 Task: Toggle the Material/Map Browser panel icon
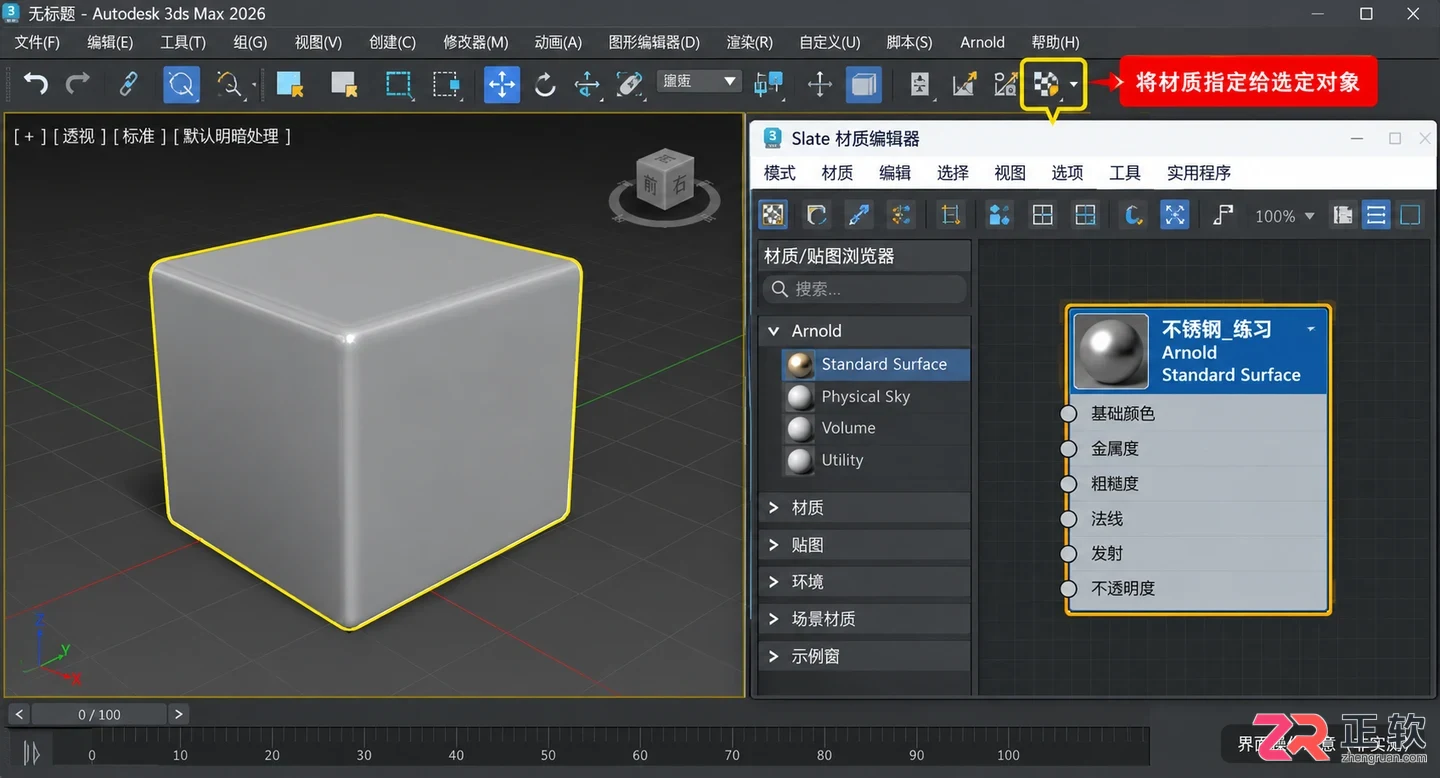(1343, 214)
